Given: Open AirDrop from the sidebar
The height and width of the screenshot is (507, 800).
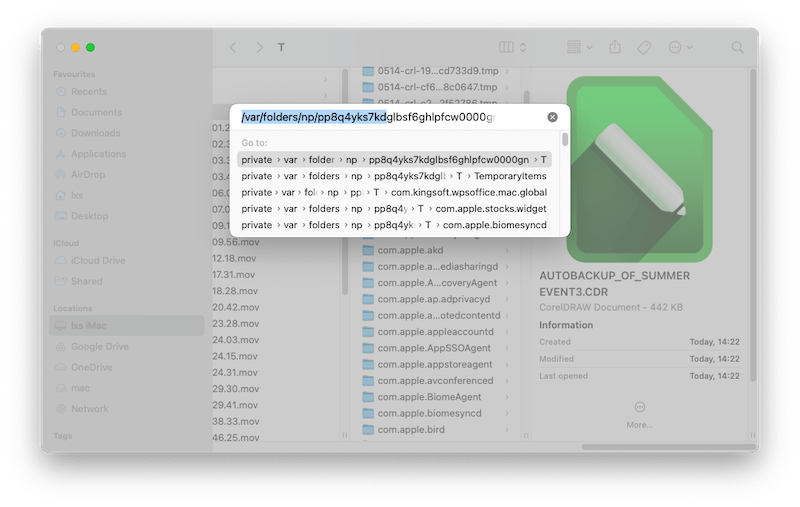Looking at the screenshot, I should pos(88,174).
